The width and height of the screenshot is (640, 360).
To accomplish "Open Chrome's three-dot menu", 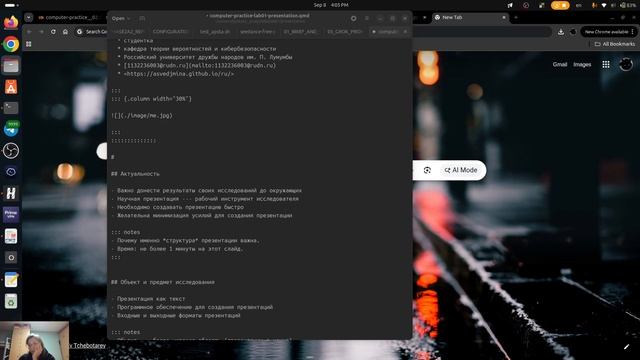I will [x=633, y=32].
